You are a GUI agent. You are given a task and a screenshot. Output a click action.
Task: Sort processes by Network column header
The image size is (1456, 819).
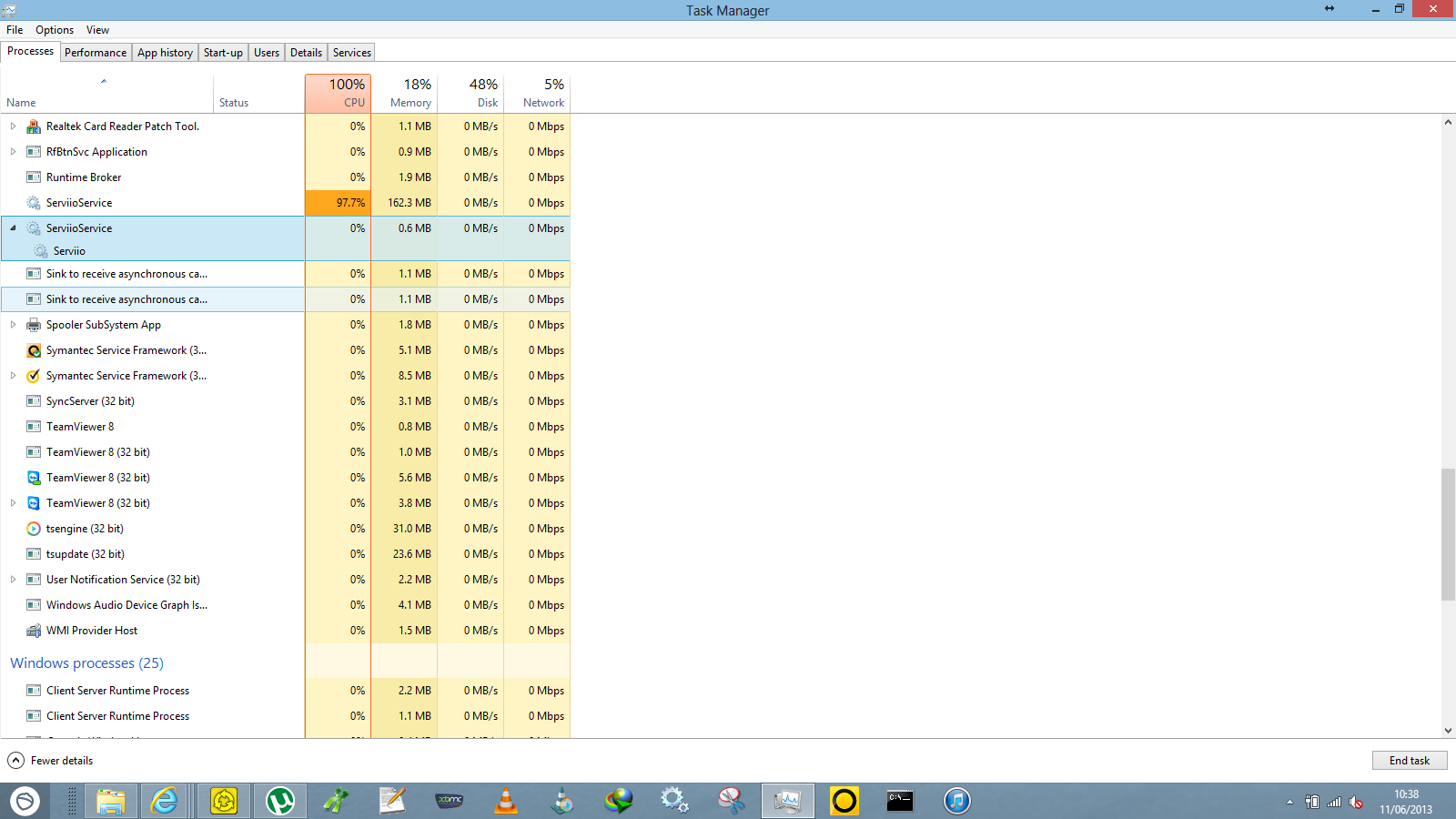point(537,93)
